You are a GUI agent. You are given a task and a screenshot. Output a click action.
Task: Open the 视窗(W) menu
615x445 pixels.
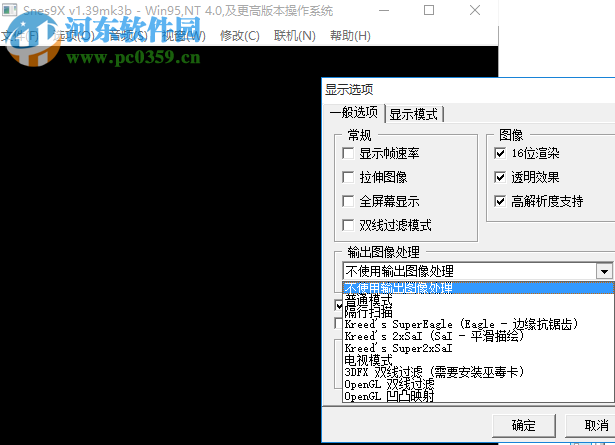[x=184, y=36]
